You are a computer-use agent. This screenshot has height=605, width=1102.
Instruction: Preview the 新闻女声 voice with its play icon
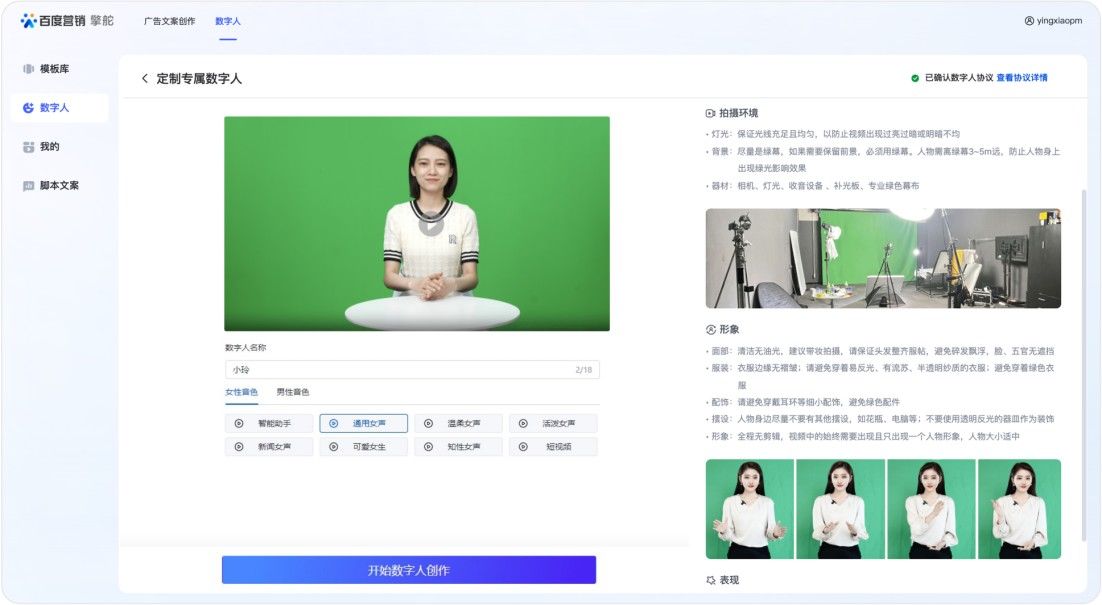(x=239, y=447)
